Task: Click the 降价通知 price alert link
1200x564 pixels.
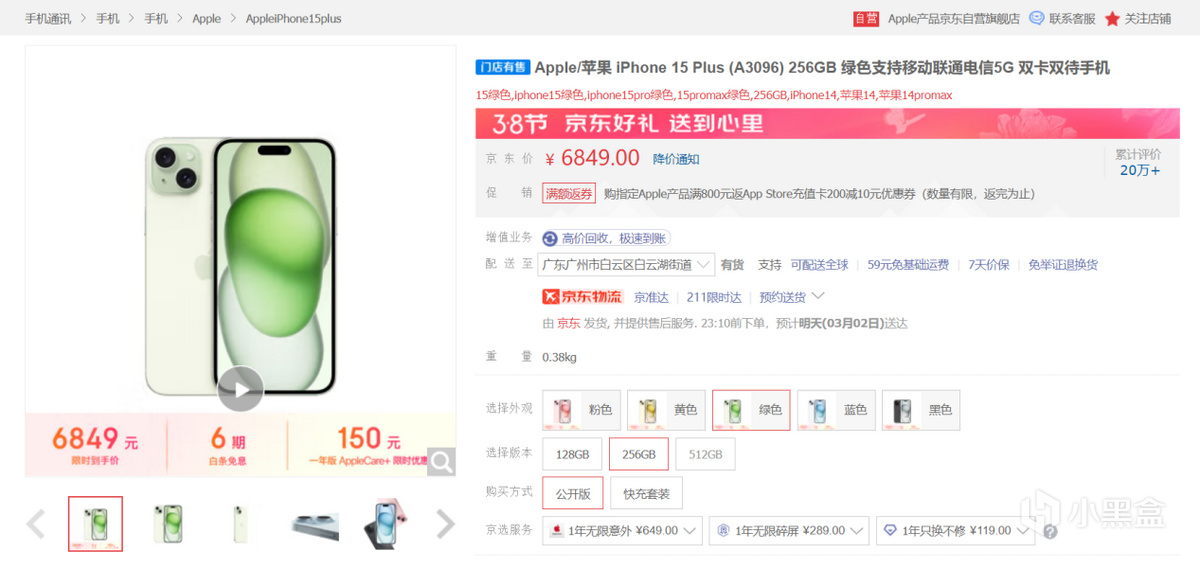Action: click(x=676, y=159)
